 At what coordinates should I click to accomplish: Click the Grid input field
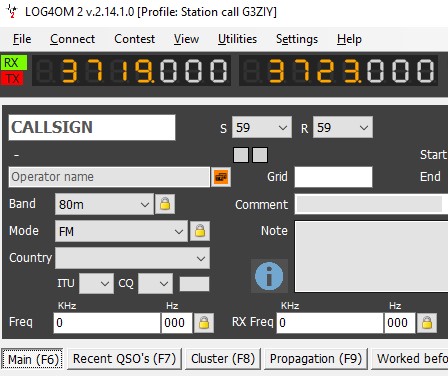(x=333, y=177)
